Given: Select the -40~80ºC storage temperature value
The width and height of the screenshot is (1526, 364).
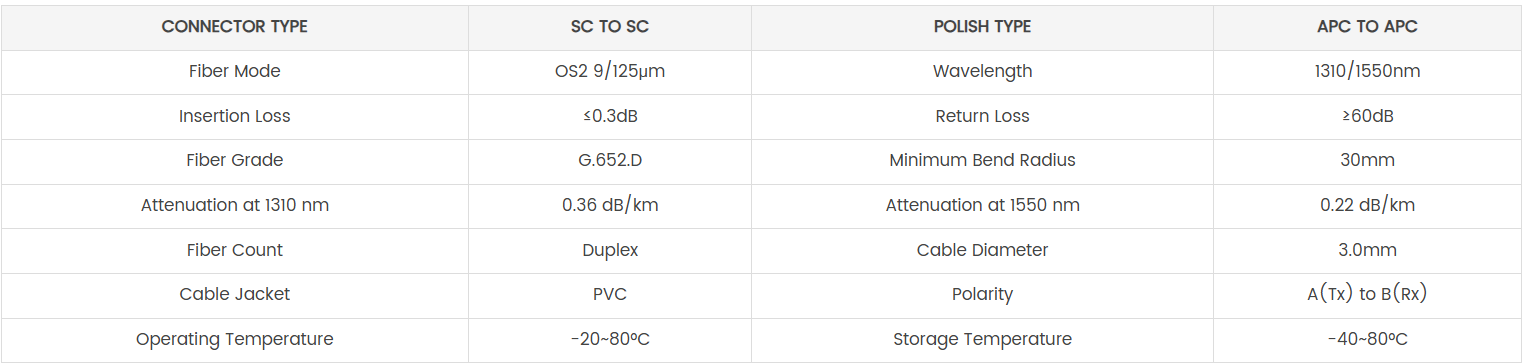Looking at the screenshot, I should [x=1368, y=339].
